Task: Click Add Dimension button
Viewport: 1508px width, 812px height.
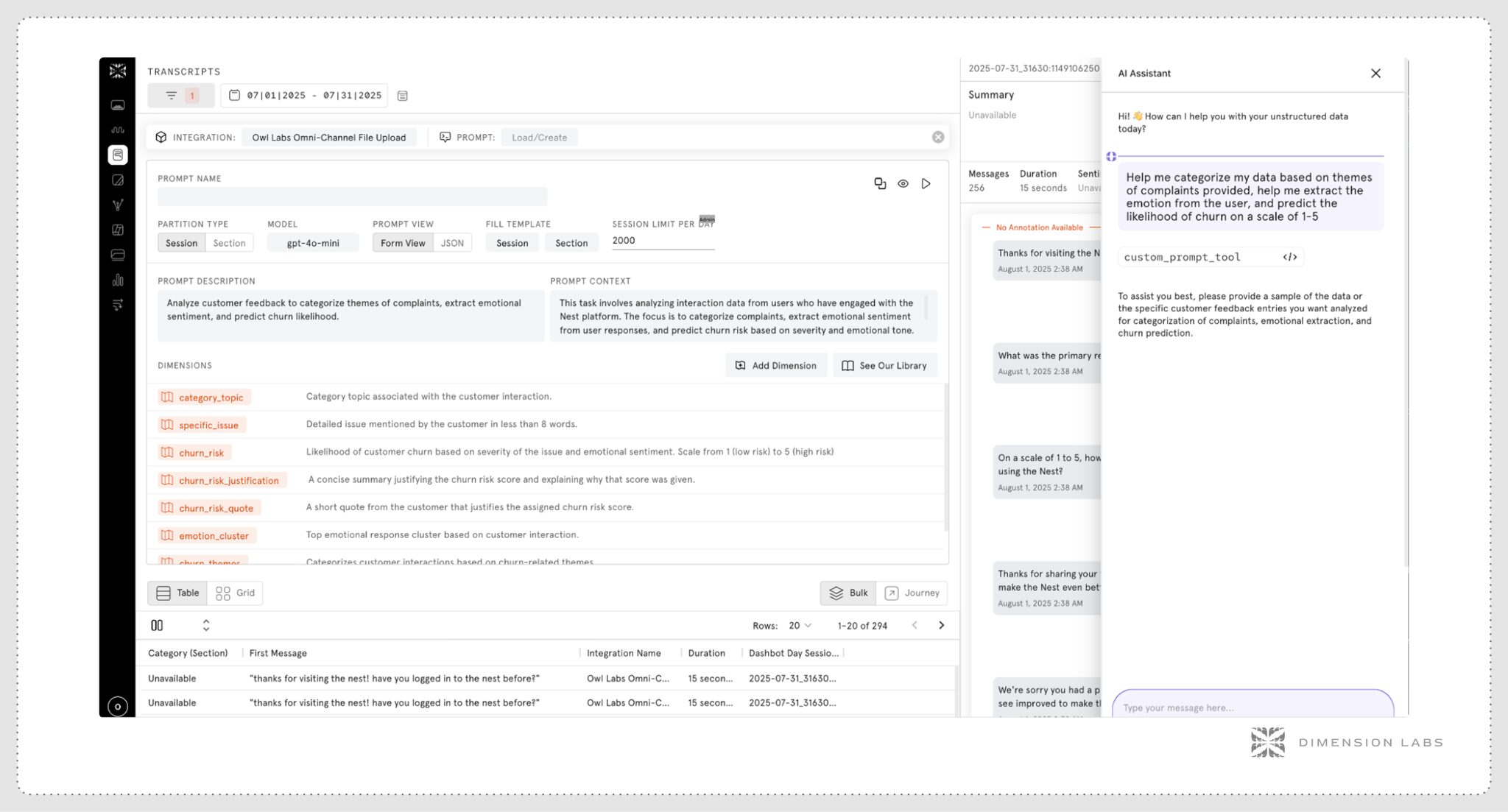Action: 775,365
